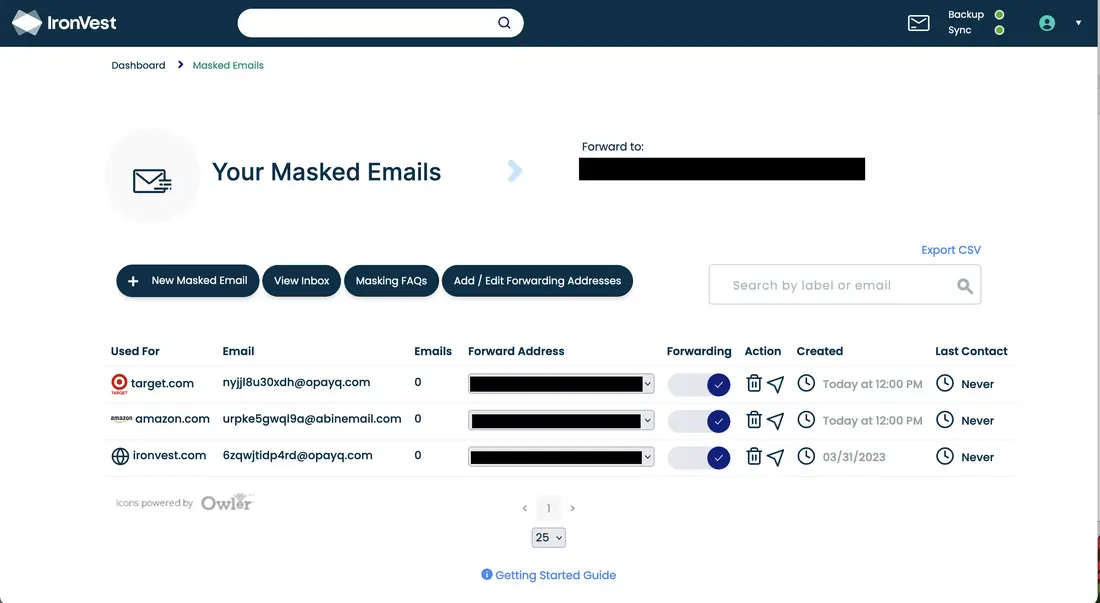Toggle forwarding for amazon.com email

(699, 421)
